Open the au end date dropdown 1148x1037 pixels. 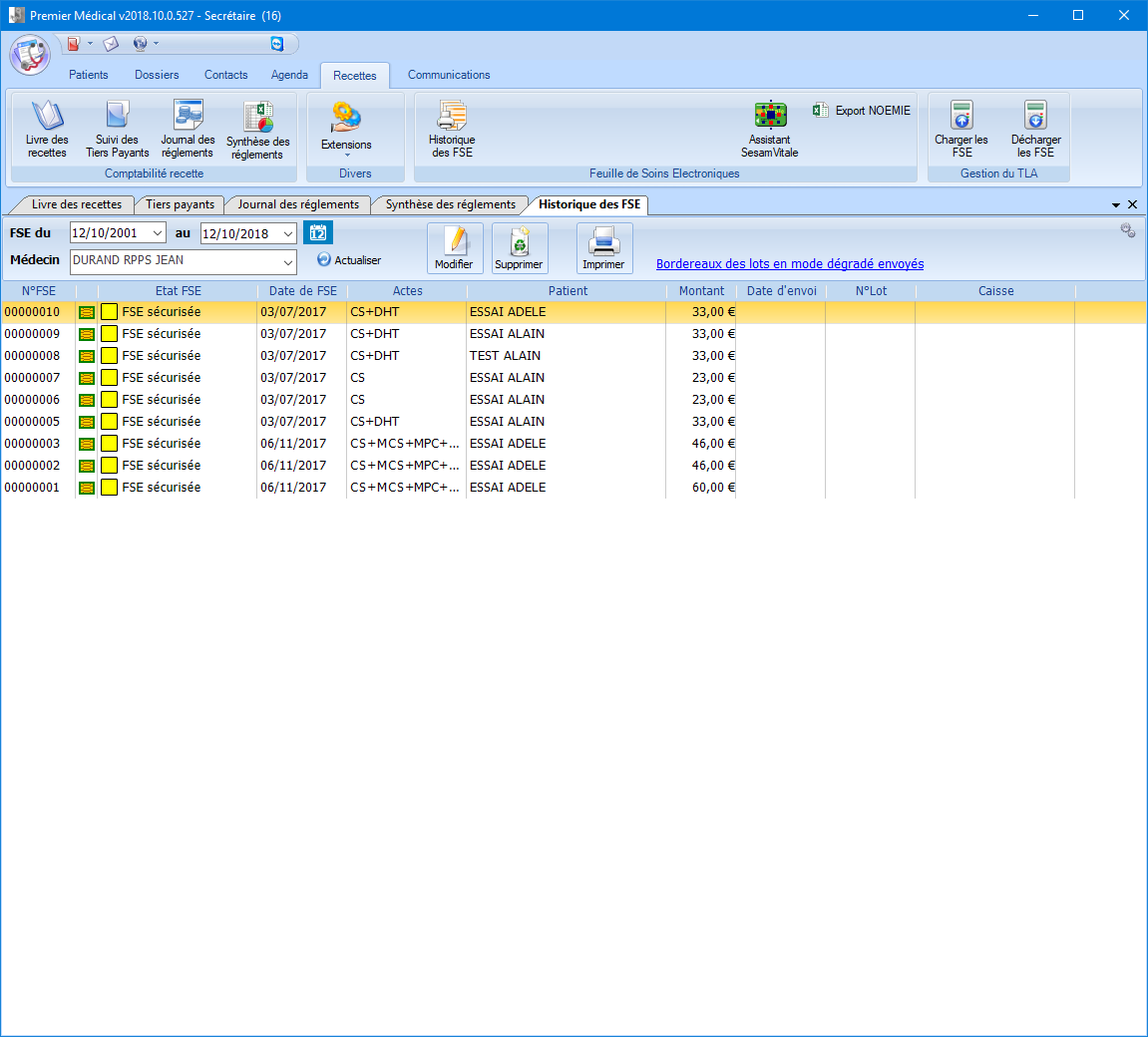click(x=288, y=233)
